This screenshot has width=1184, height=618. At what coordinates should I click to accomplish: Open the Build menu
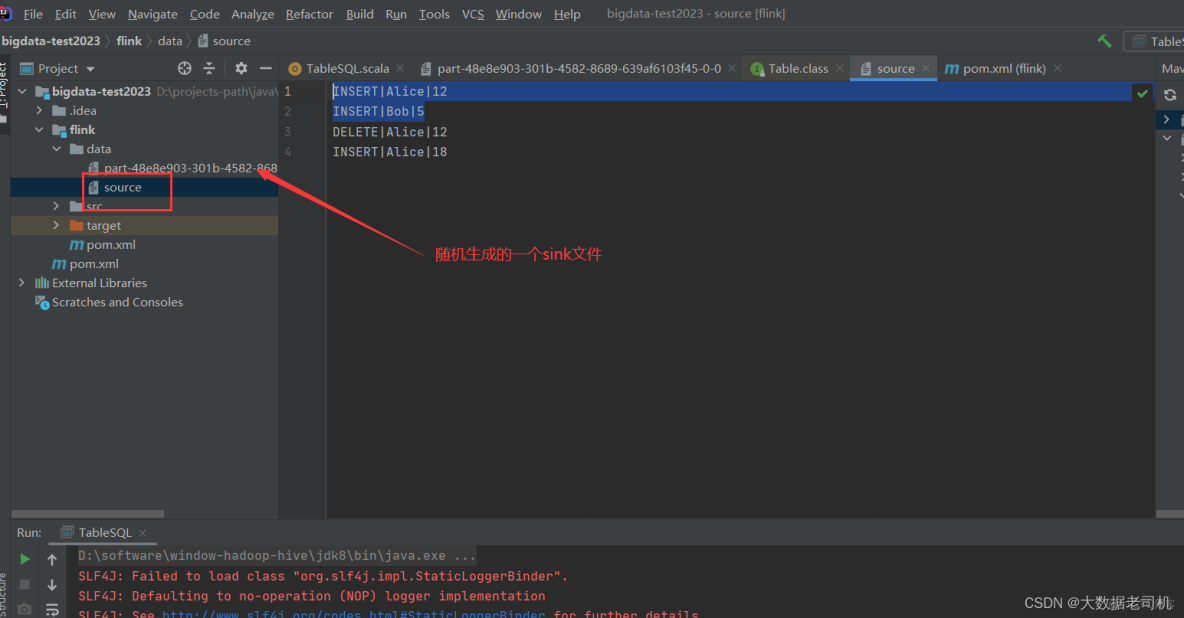(359, 14)
